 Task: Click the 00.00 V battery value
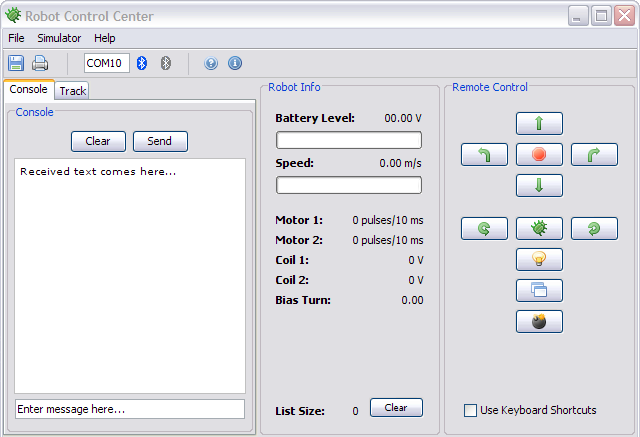403,118
